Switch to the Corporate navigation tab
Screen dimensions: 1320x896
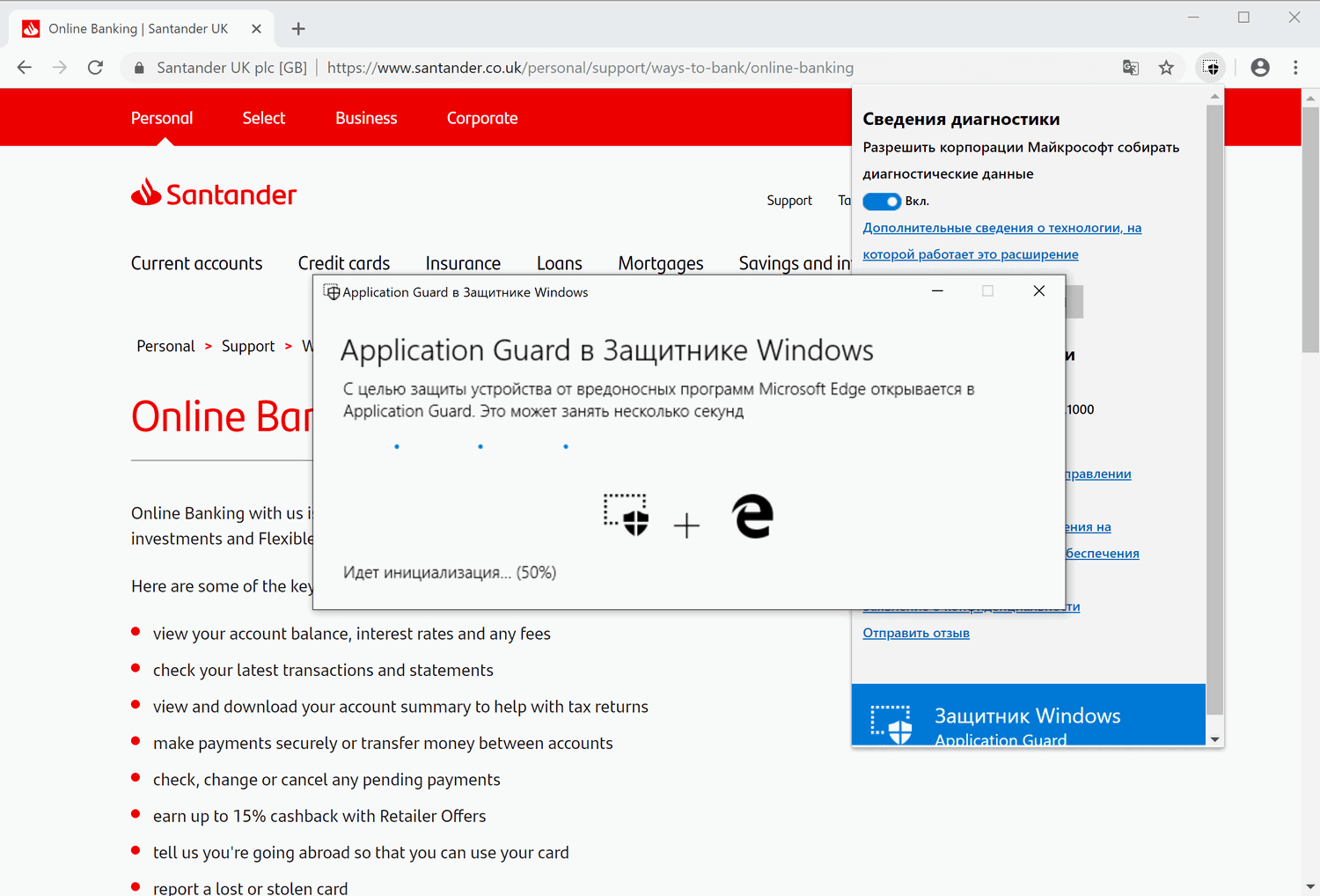tap(482, 117)
